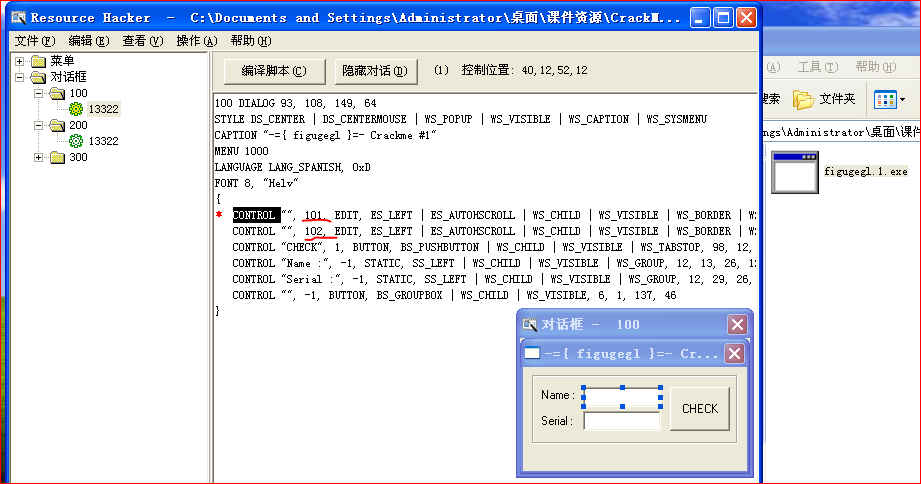Click folder icon of node 100

[x=57, y=93]
